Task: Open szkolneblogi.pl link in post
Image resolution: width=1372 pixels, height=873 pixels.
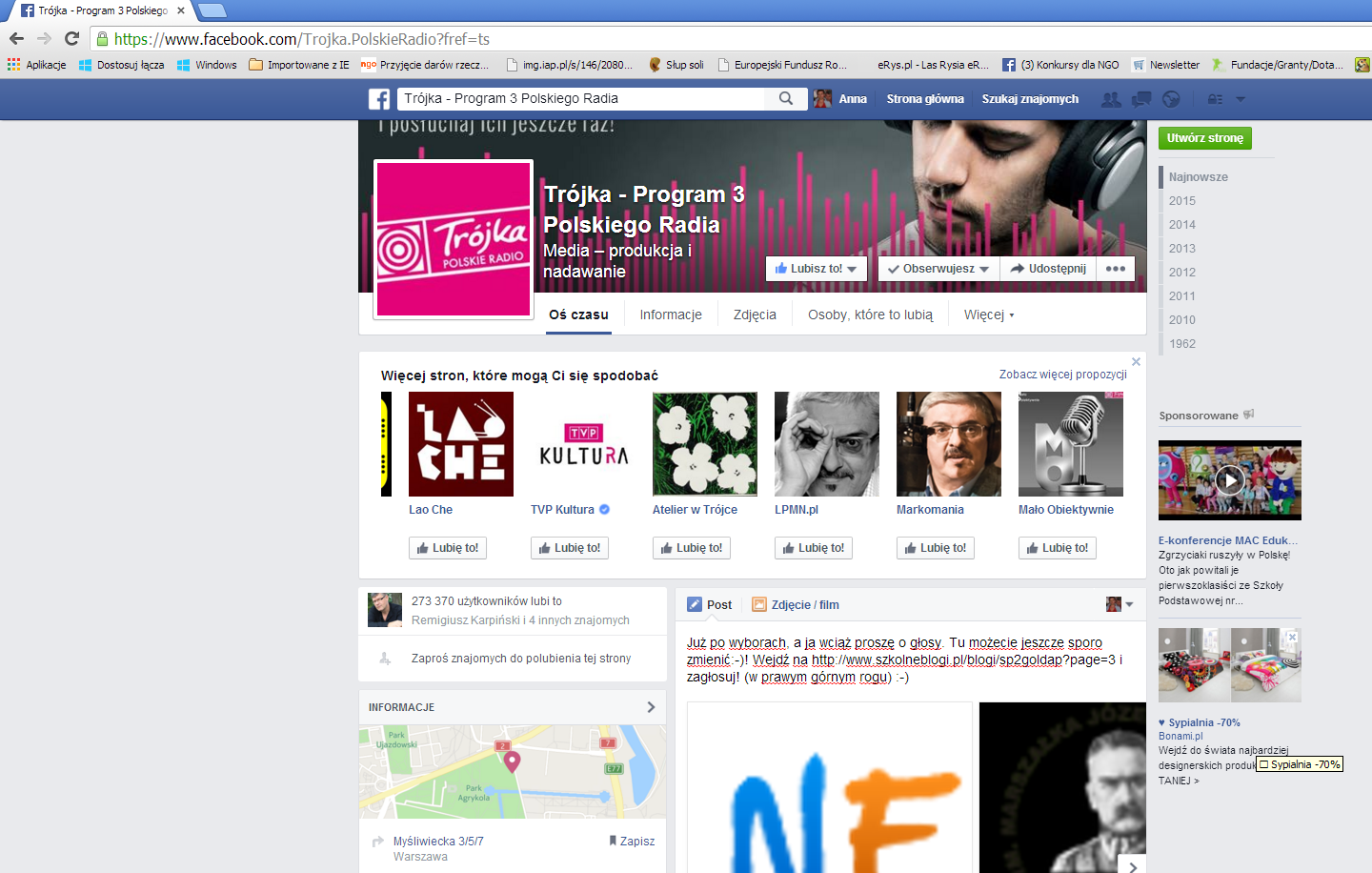Action: click(963, 660)
